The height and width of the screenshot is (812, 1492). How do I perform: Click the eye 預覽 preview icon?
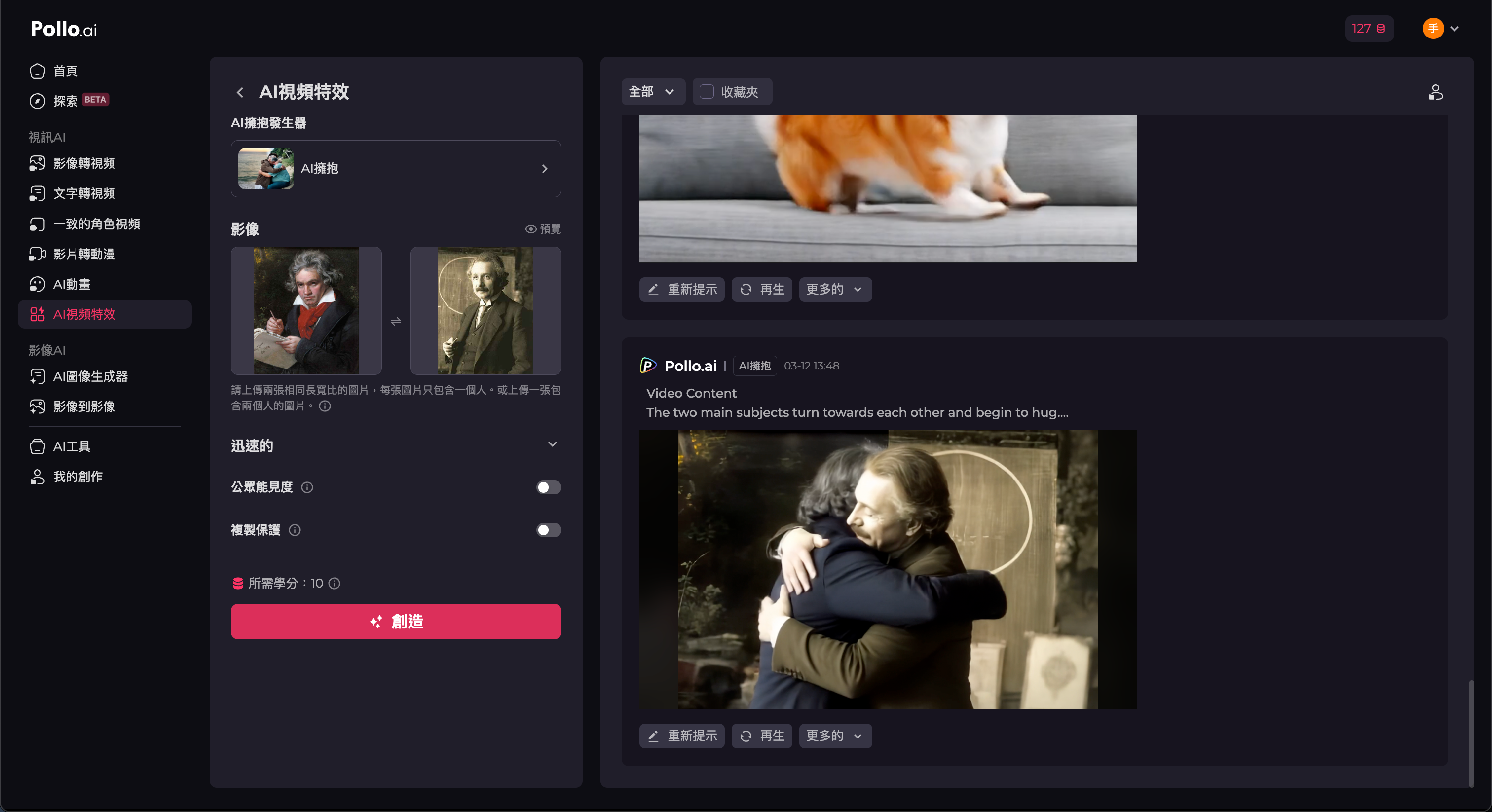pos(530,229)
